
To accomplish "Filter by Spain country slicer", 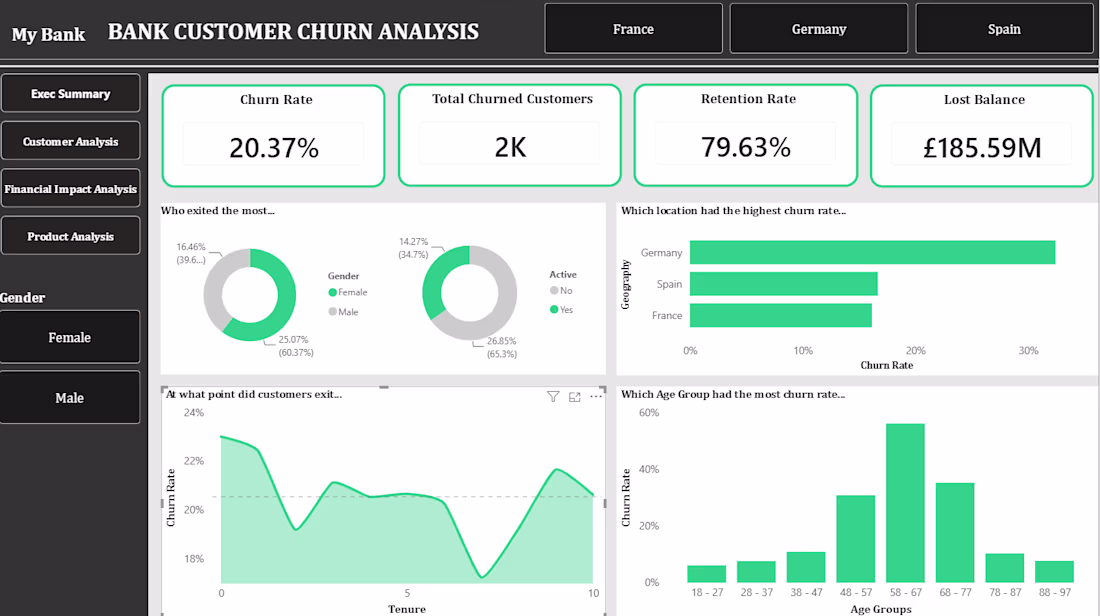I will coord(1004,29).
